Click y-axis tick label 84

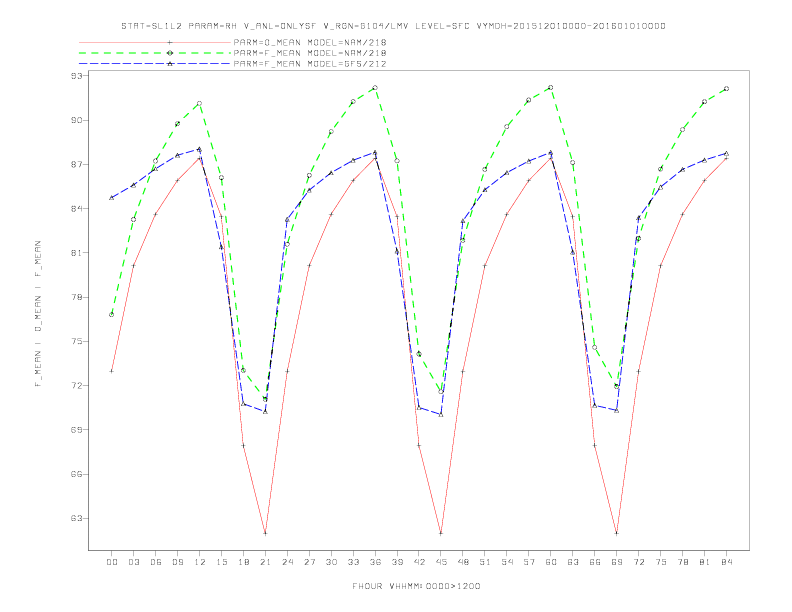[77, 209]
